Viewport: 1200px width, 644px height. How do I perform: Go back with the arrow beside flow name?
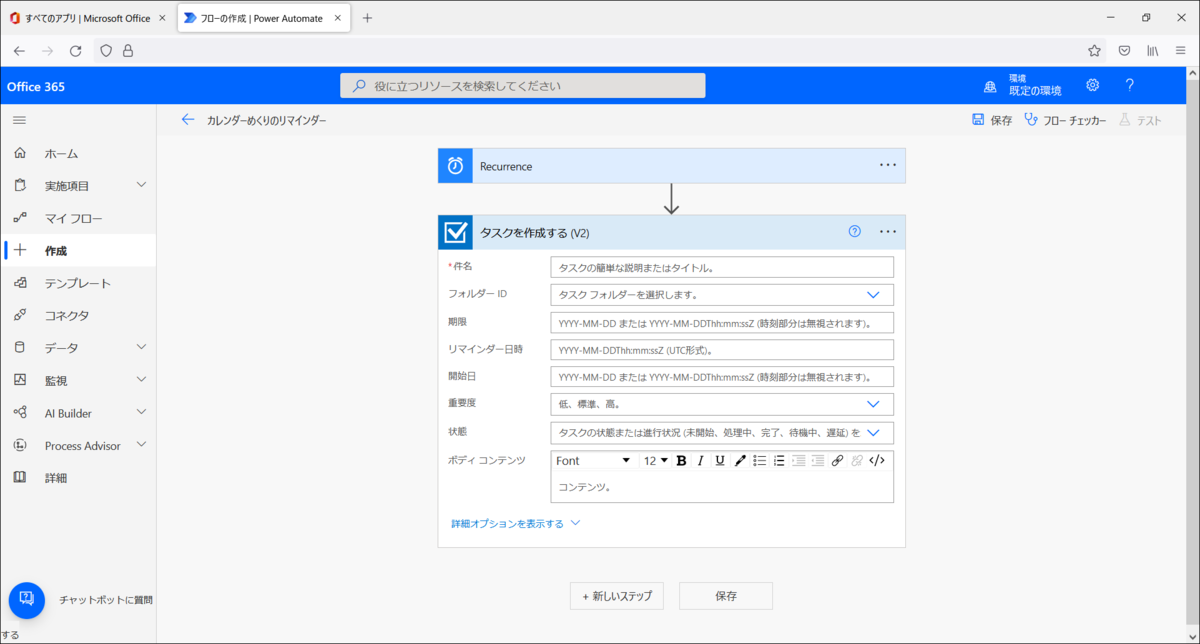tap(188, 120)
